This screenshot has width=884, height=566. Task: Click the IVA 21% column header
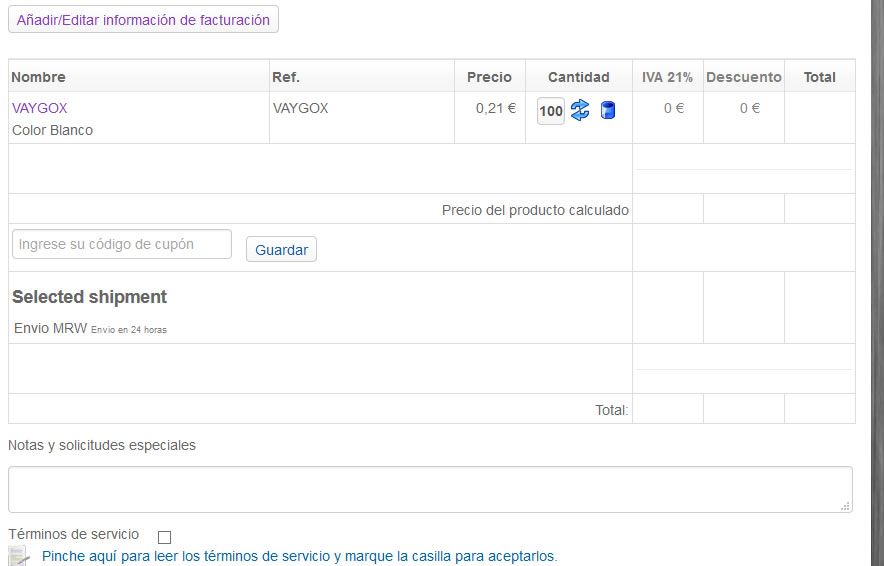pyautogui.click(x=668, y=77)
